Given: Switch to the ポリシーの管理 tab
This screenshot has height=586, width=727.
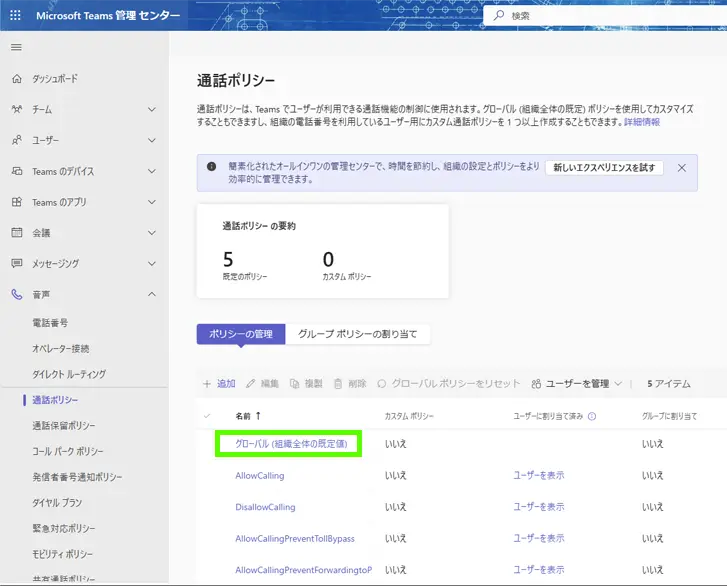Looking at the screenshot, I should click(241, 334).
